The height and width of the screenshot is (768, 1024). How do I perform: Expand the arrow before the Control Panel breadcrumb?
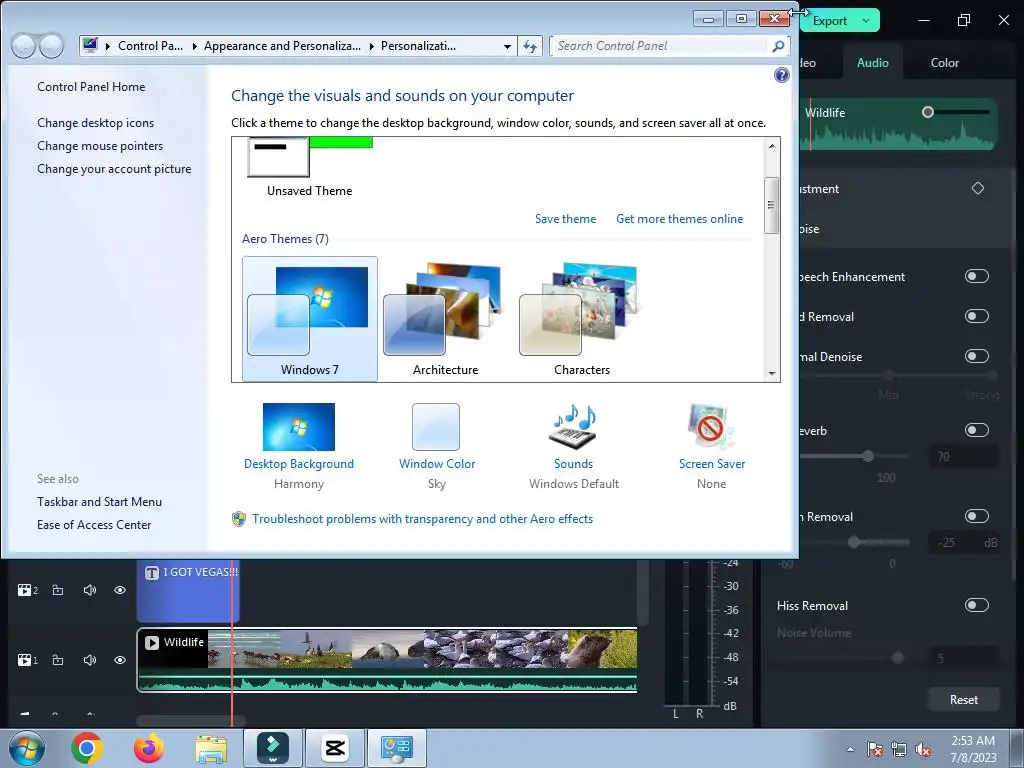click(x=108, y=46)
